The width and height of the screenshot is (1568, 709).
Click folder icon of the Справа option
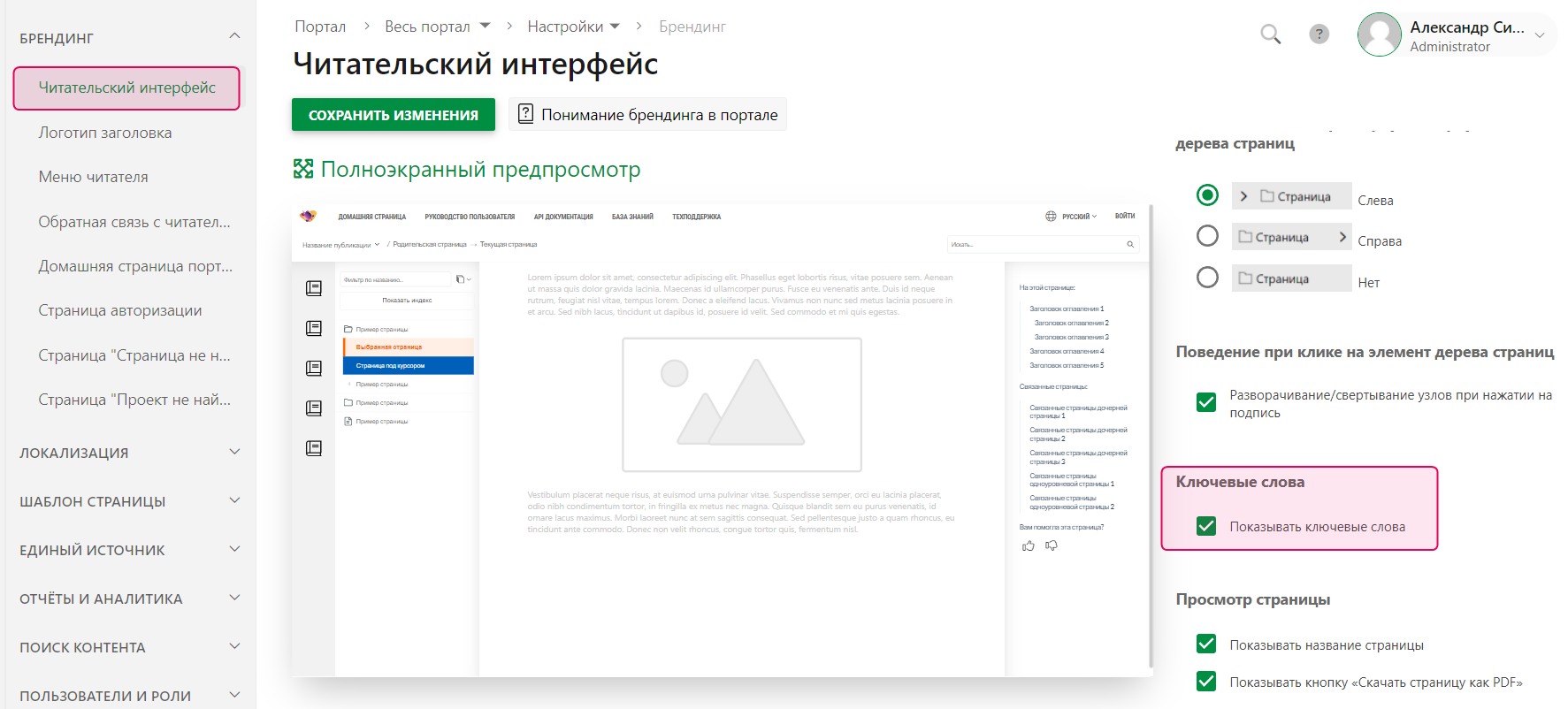tap(1245, 237)
